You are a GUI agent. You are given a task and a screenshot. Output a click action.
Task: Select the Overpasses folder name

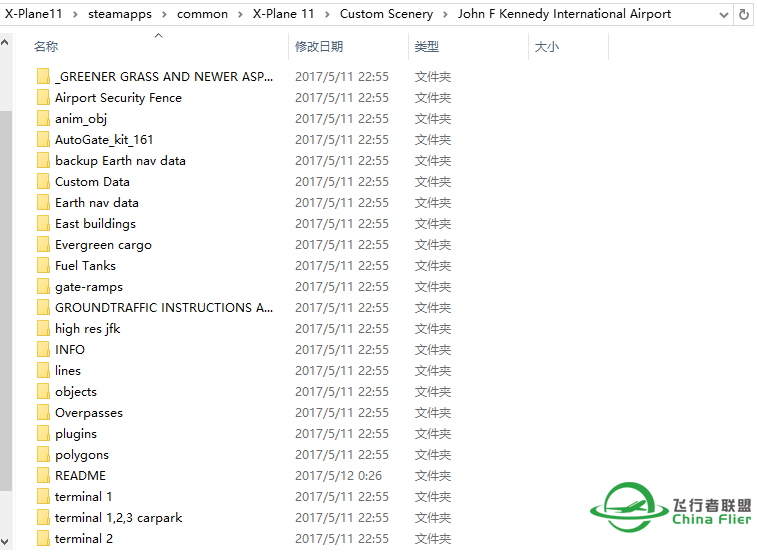click(x=89, y=413)
